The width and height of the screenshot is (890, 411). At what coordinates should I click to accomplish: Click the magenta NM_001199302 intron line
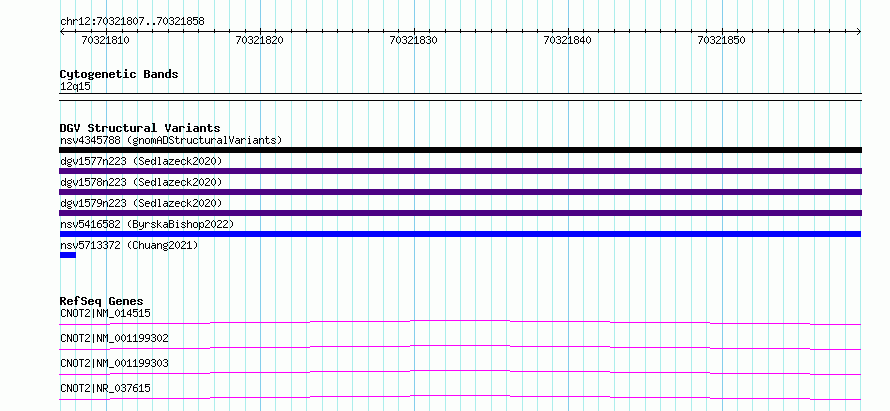pos(460,347)
